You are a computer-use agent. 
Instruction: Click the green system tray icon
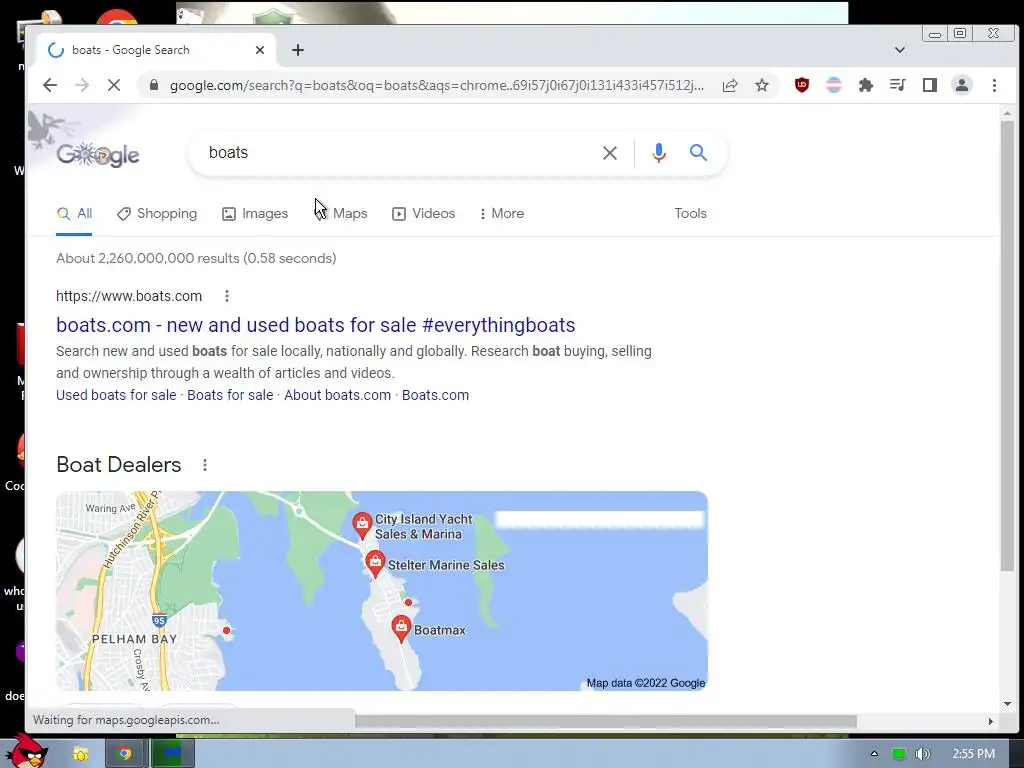[899, 754]
